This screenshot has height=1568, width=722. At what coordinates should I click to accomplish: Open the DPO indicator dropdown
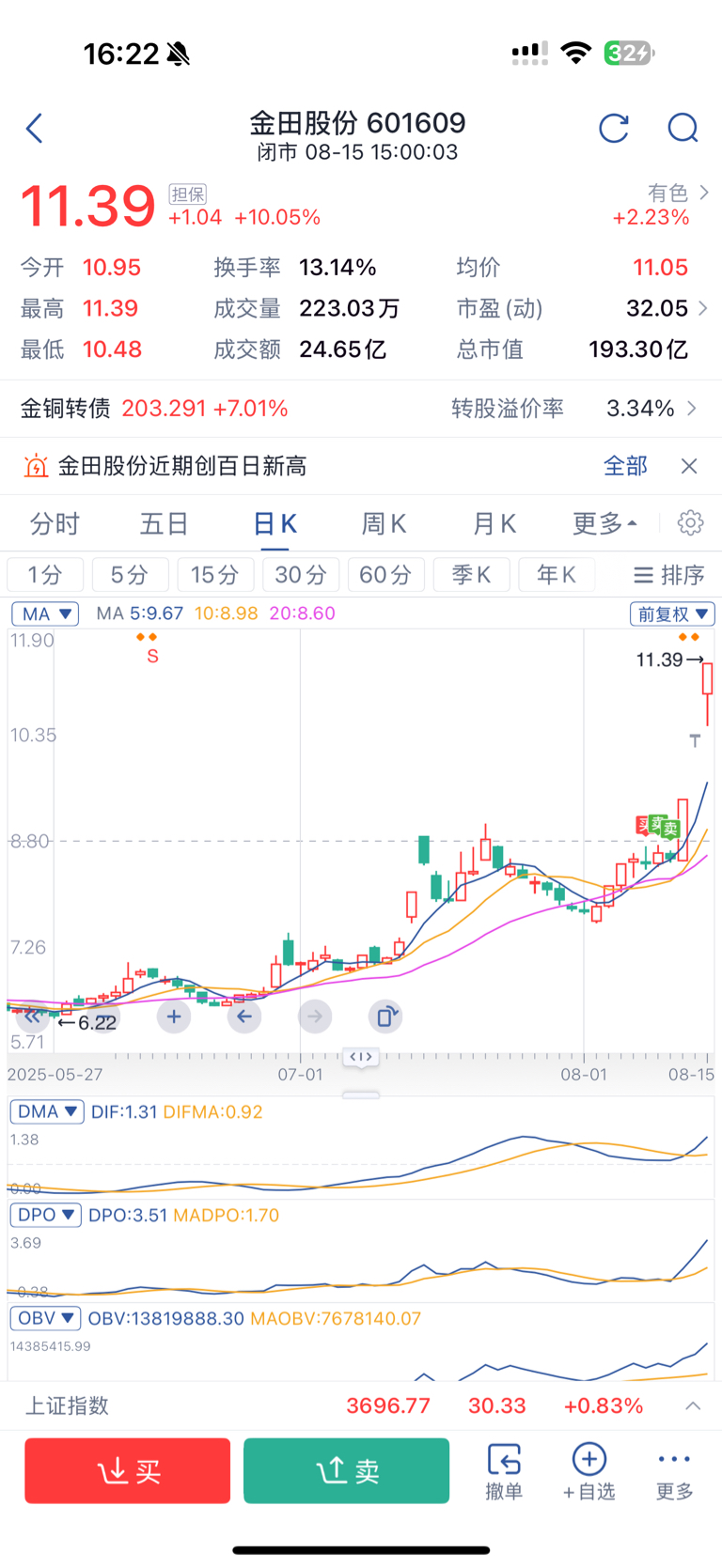click(45, 1215)
